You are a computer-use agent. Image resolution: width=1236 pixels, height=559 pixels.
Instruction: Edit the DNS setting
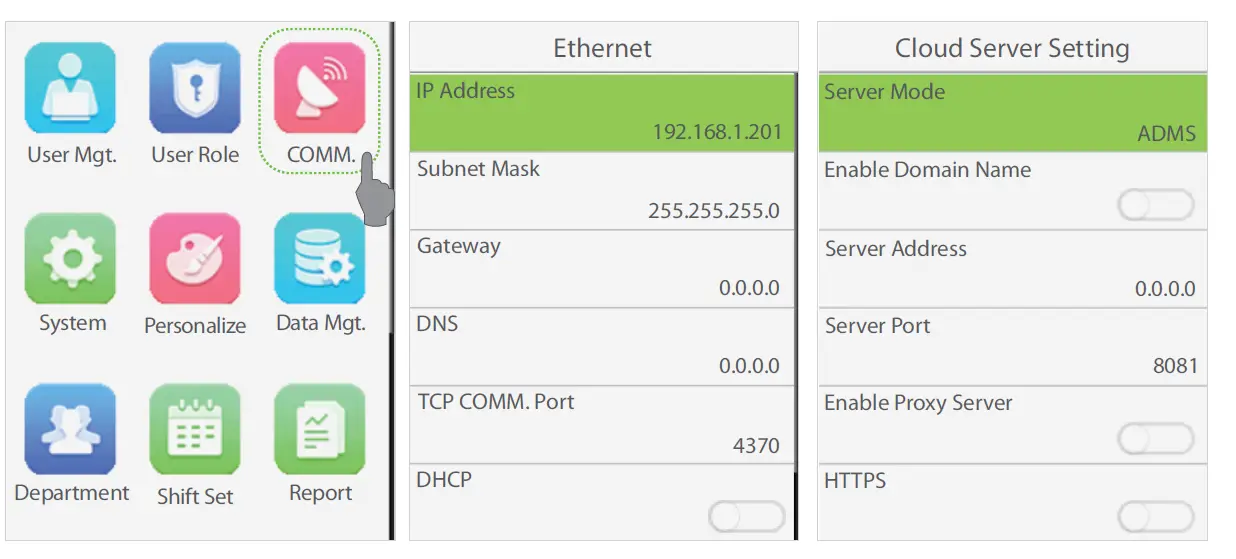603,346
